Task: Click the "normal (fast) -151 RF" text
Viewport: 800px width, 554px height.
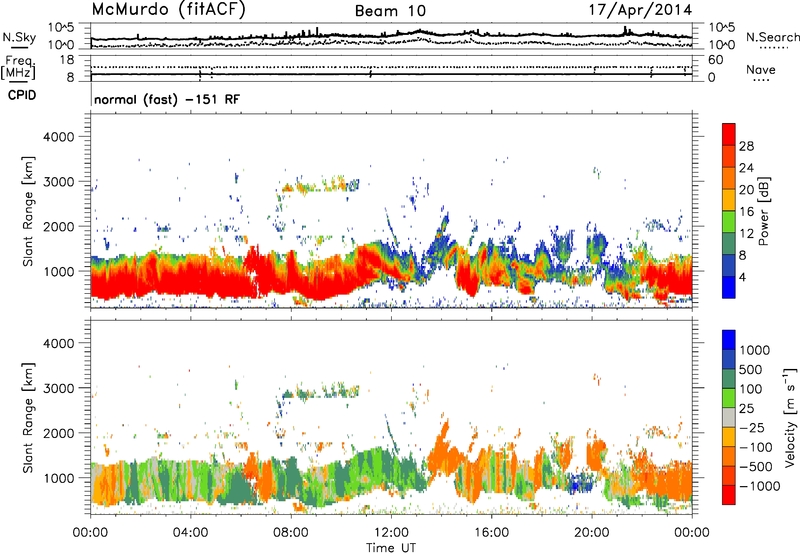Action: (x=167, y=99)
